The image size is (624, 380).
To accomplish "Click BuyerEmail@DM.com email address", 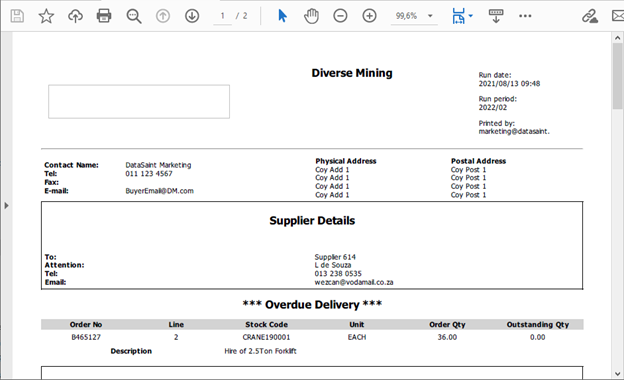I will [159, 191].
